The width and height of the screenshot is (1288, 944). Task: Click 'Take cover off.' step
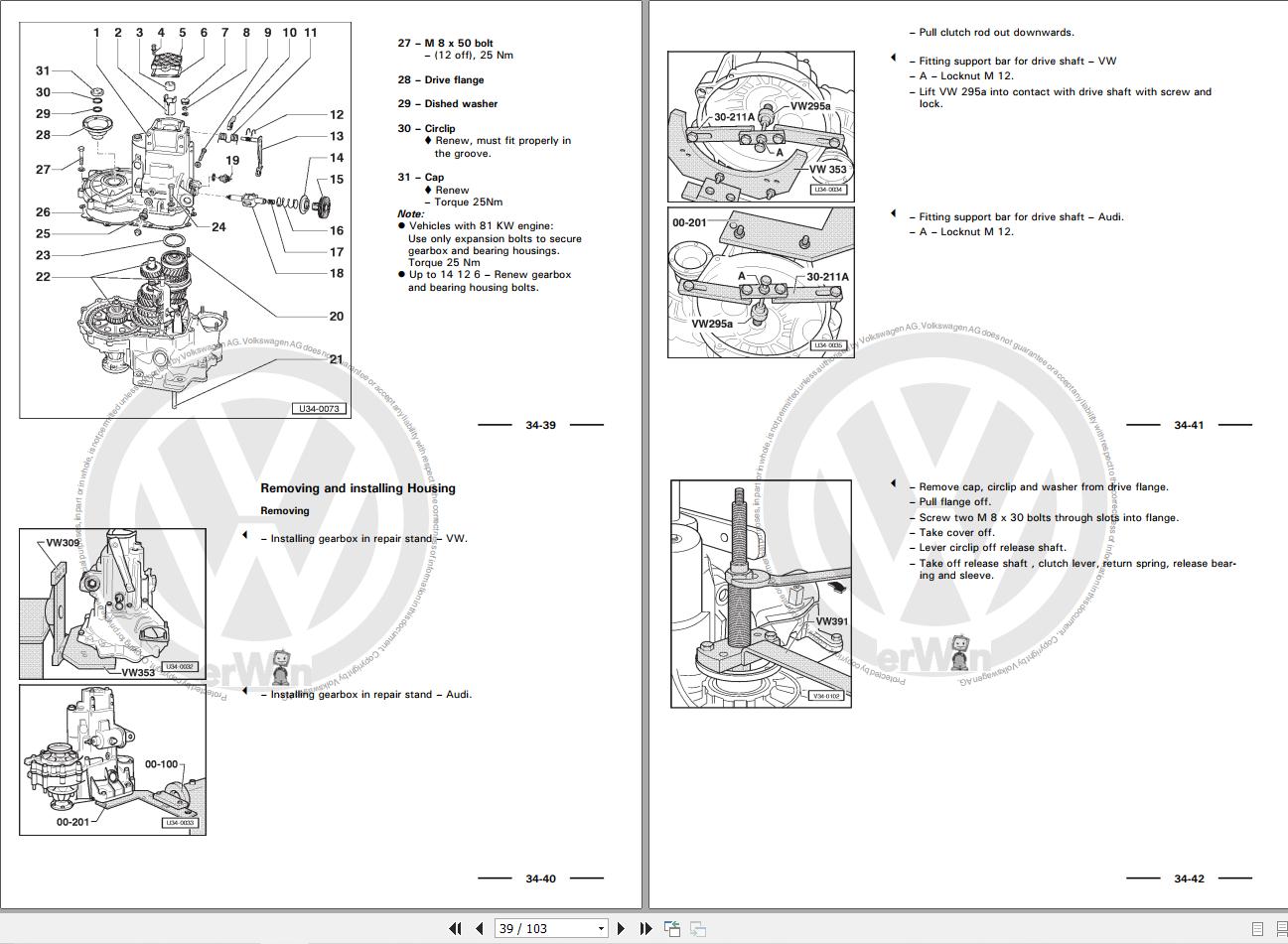tap(951, 533)
